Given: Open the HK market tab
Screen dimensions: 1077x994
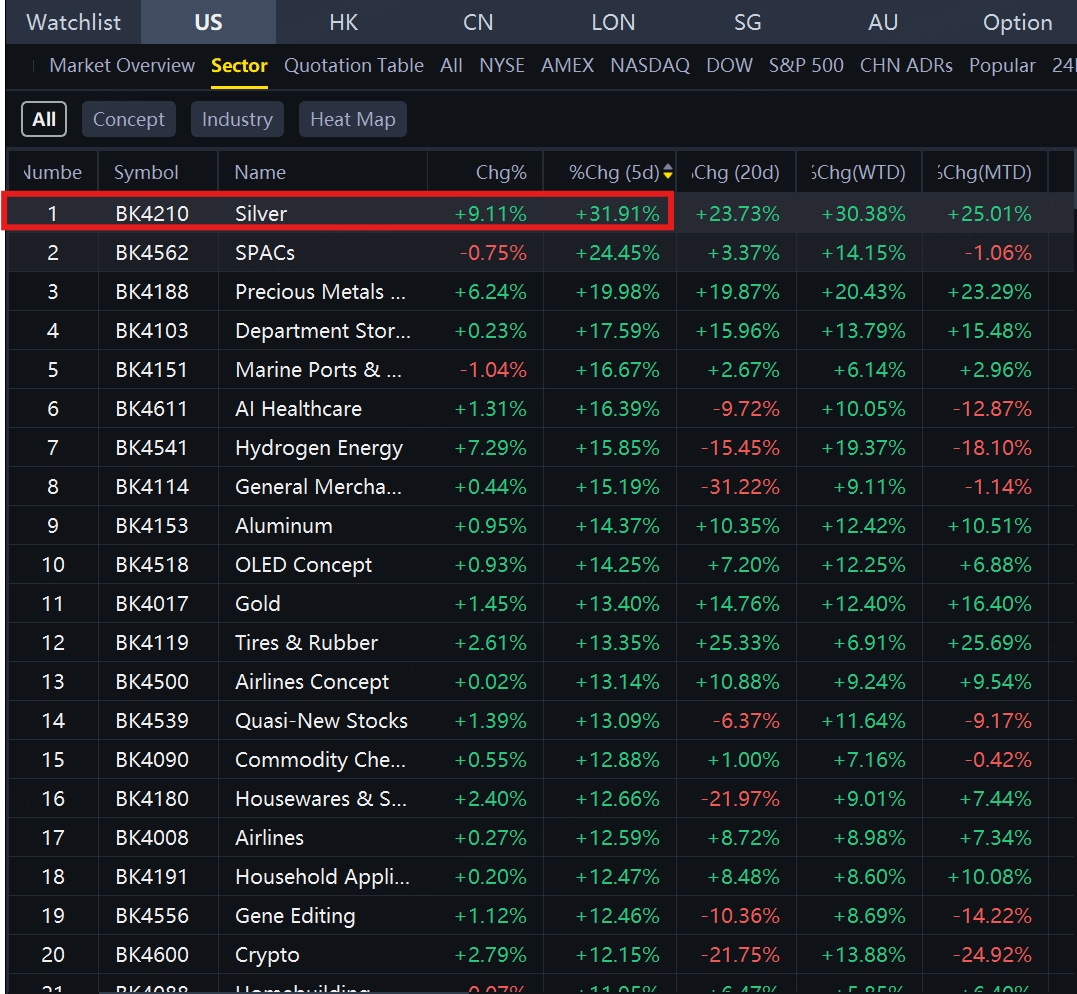Looking at the screenshot, I should [x=343, y=22].
